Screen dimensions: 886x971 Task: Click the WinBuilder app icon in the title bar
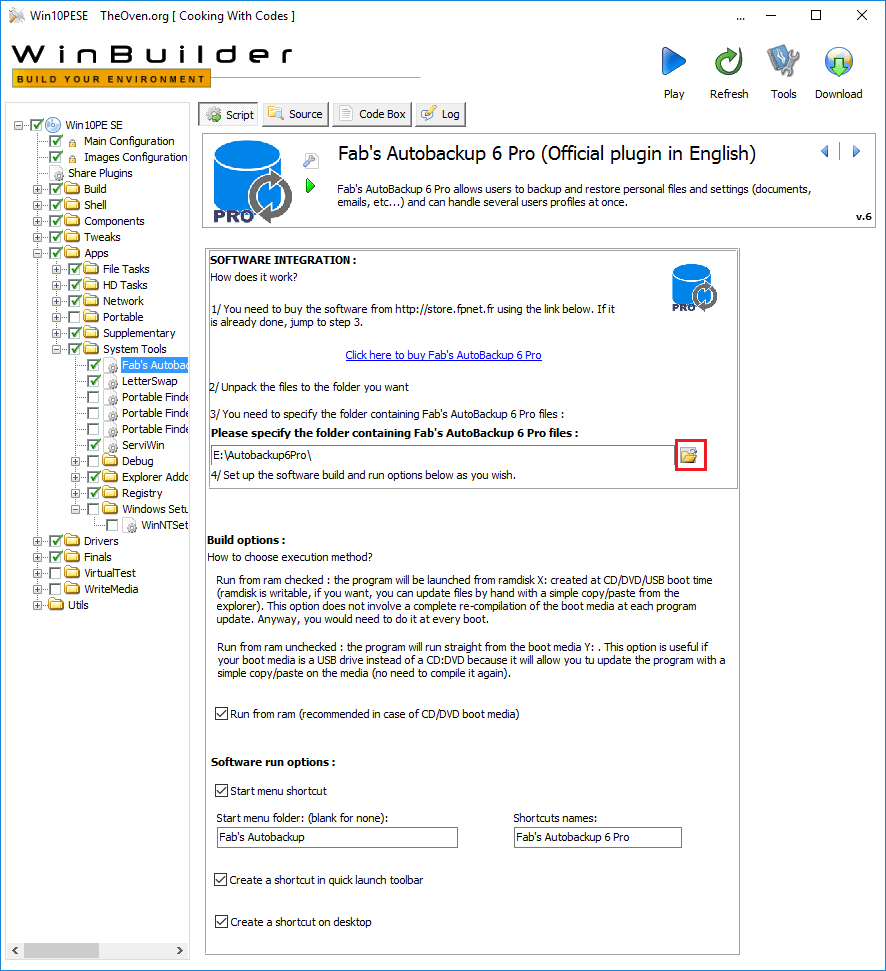pyautogui.click(x=17, y=16)
